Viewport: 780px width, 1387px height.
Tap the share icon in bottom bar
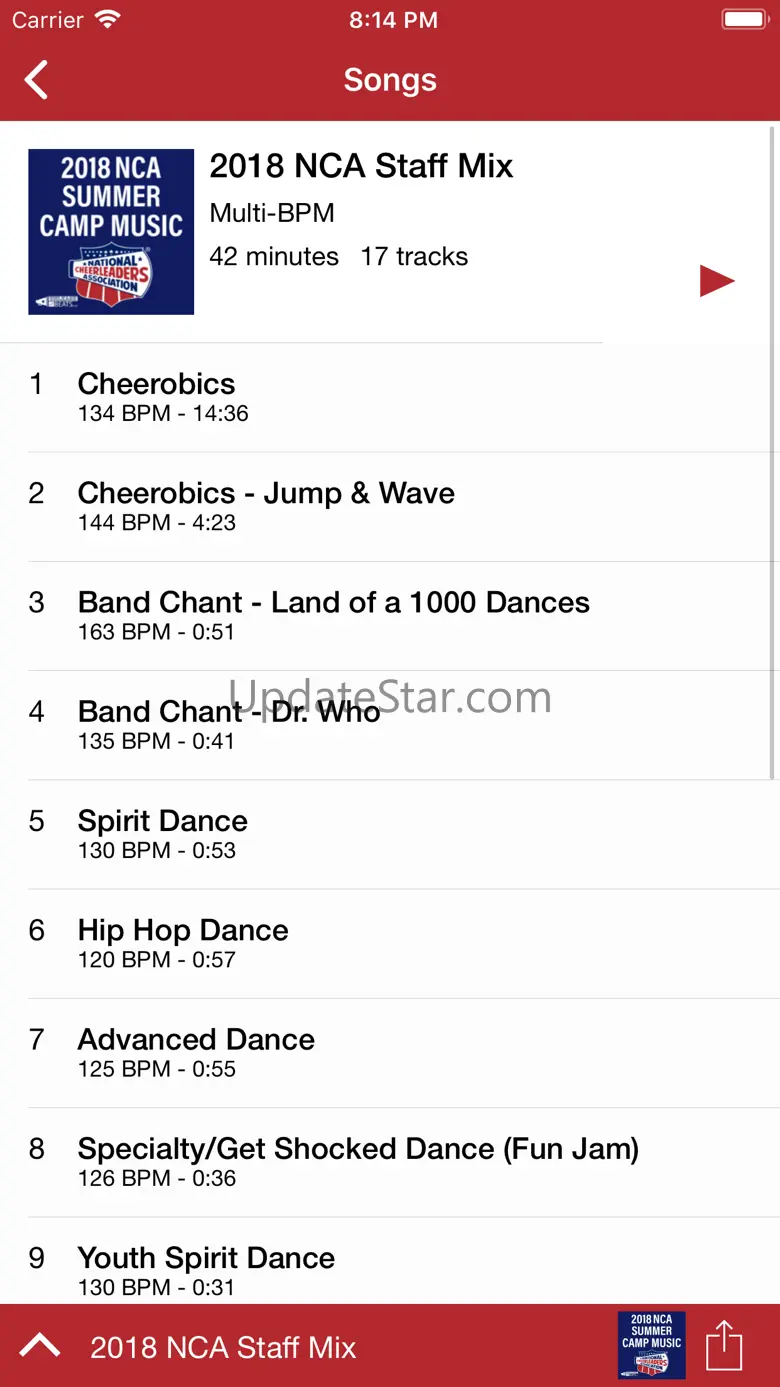click(x=724, y=1345)
